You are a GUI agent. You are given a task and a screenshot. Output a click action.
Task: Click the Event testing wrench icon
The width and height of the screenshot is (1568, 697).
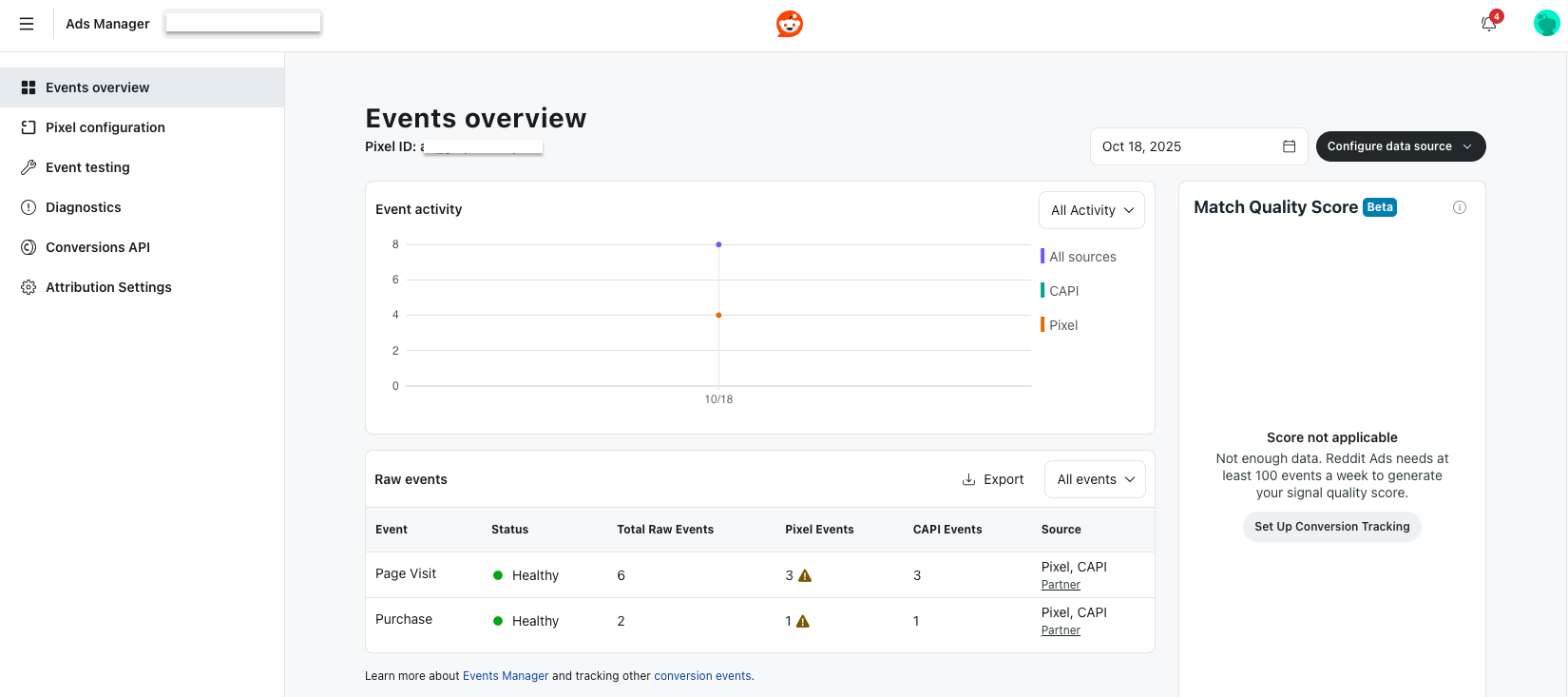29,167
